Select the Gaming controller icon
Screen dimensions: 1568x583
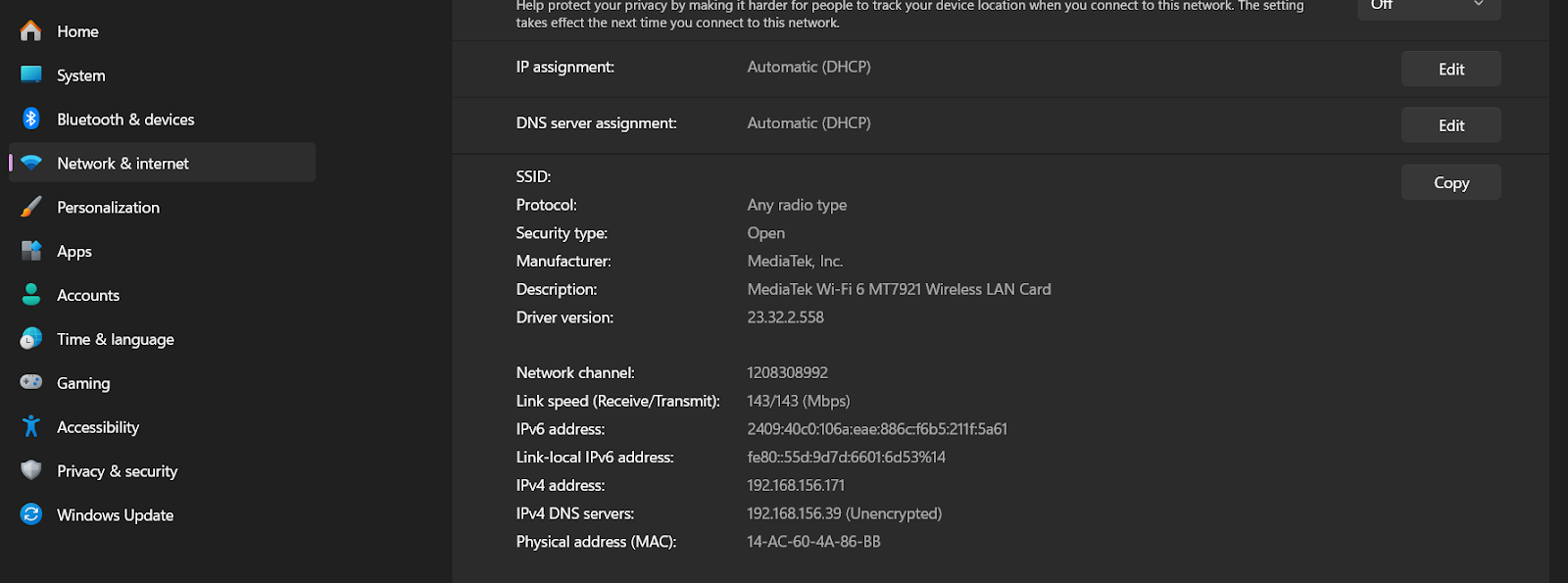(31, 382)
